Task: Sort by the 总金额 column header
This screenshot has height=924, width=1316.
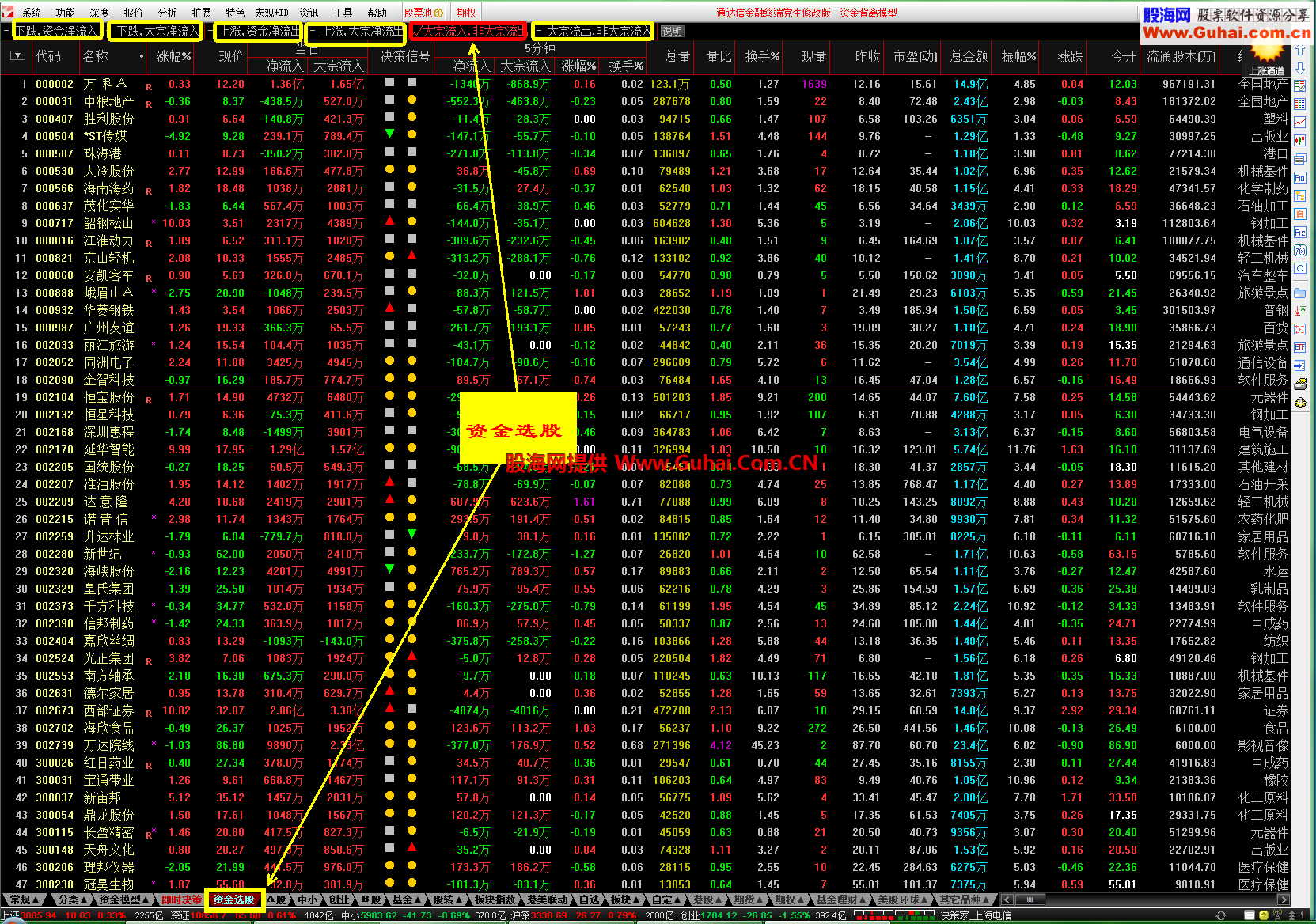Action: coord(969,56)
